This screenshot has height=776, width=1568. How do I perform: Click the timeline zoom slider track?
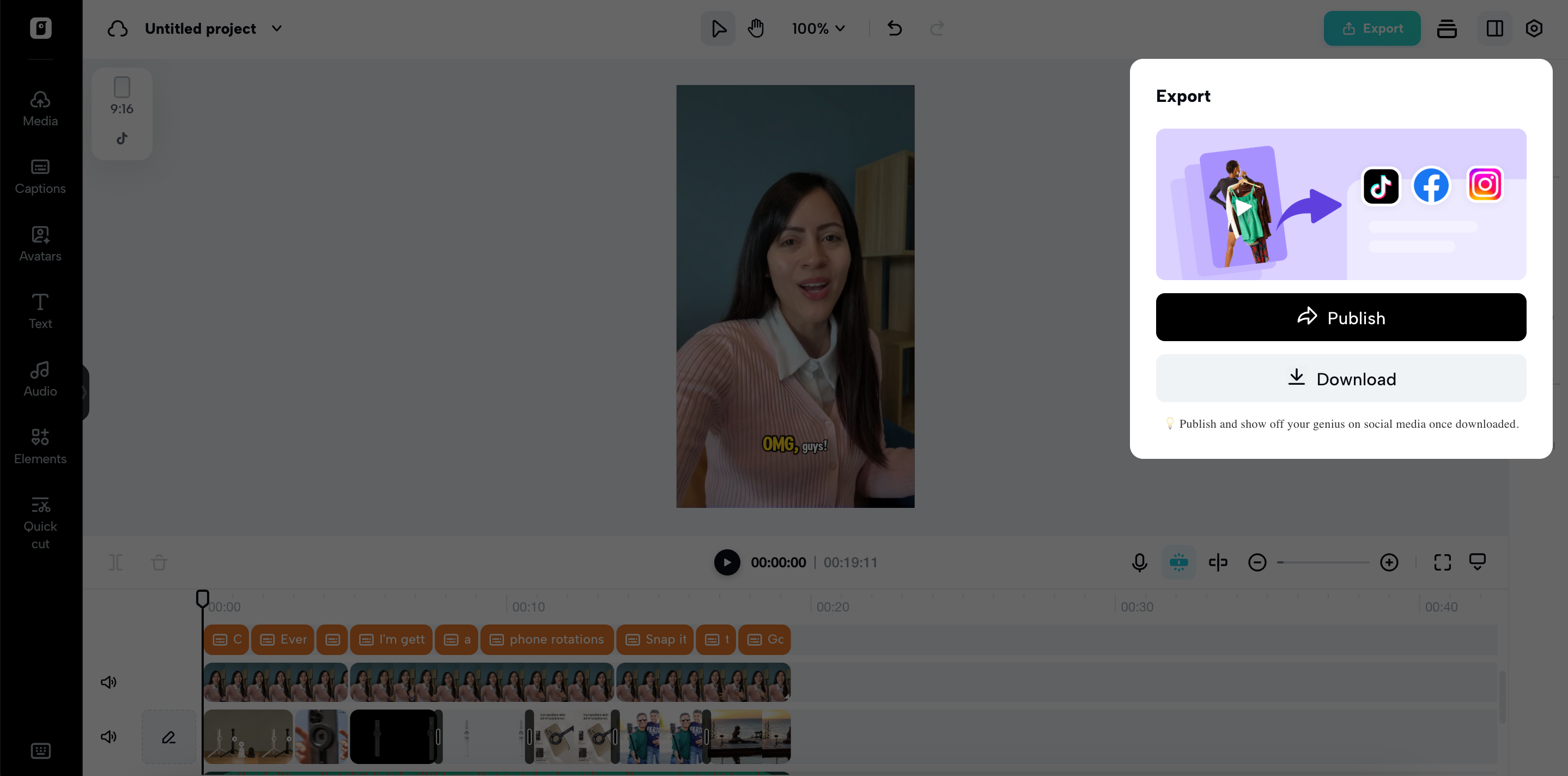[x=1323, y=562]
